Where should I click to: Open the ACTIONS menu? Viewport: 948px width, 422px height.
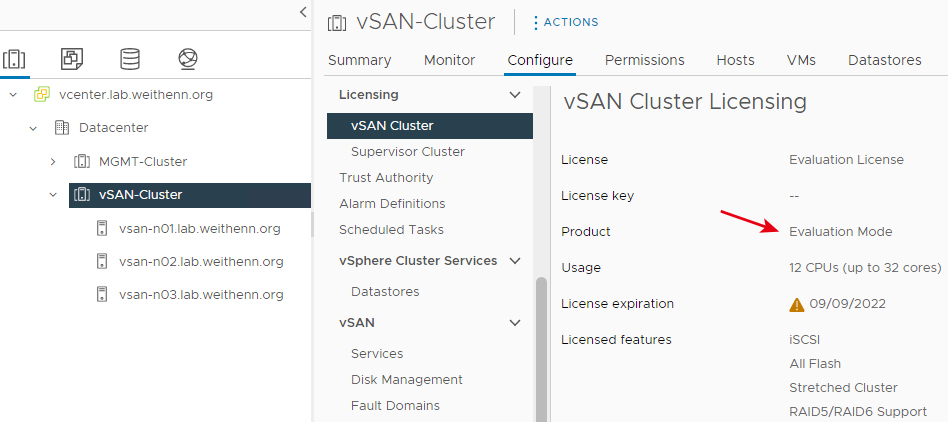566,22
